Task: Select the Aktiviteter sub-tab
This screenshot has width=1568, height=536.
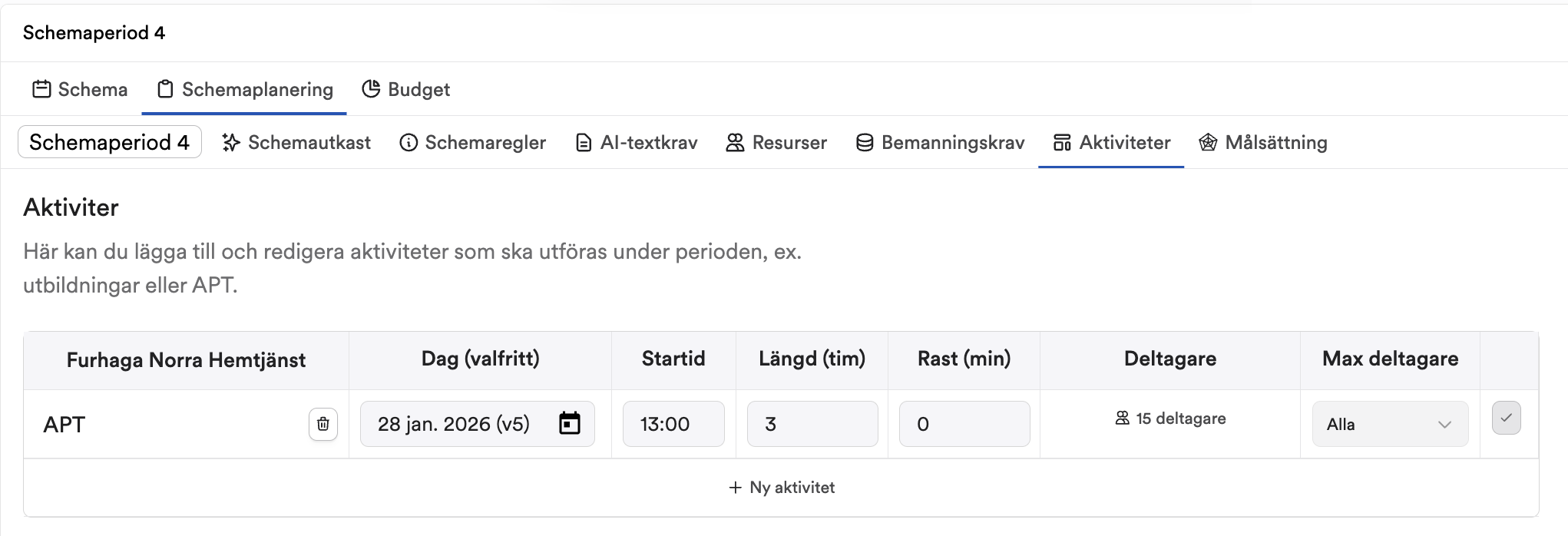Action: coord(1112,142)
